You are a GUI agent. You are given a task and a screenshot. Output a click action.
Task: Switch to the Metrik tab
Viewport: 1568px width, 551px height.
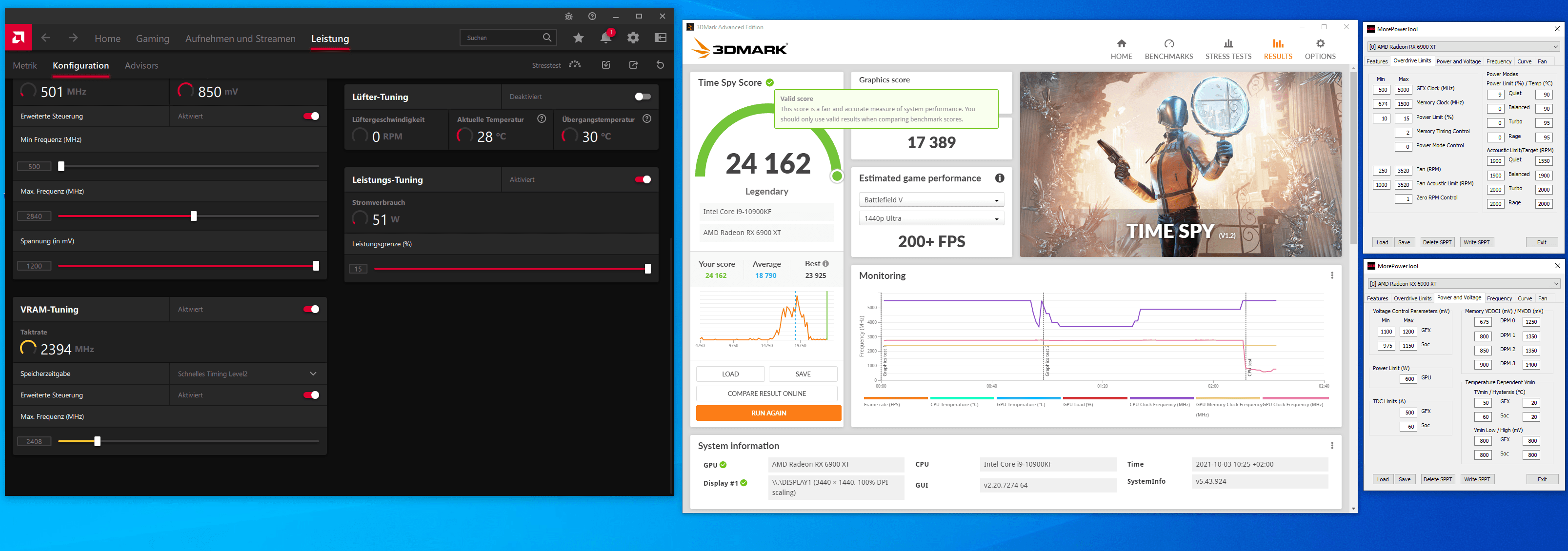pos(25,66)
